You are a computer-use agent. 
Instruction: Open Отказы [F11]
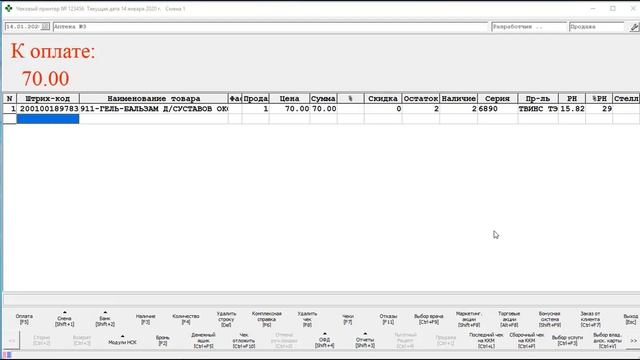click(388, 319)
